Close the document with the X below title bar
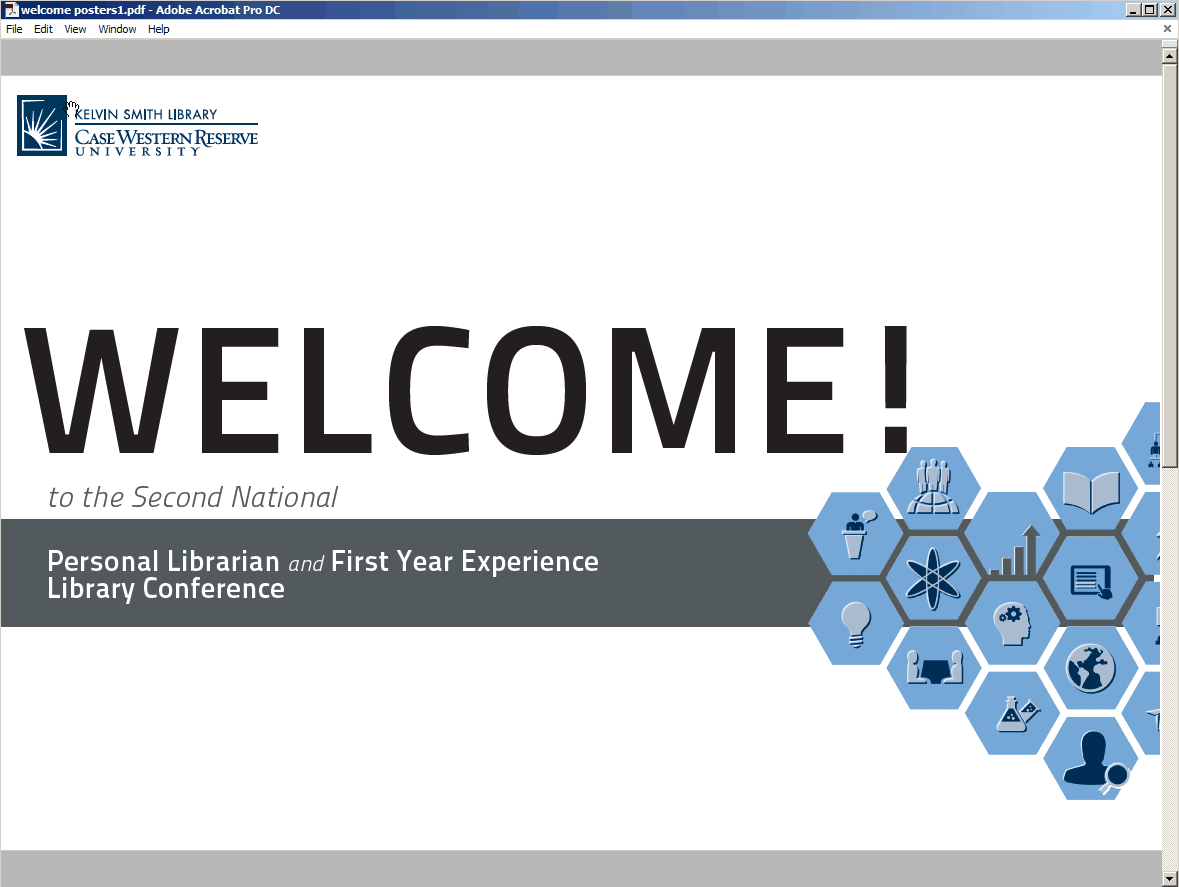1179x887 pixels. click(x=1168, y=29)
